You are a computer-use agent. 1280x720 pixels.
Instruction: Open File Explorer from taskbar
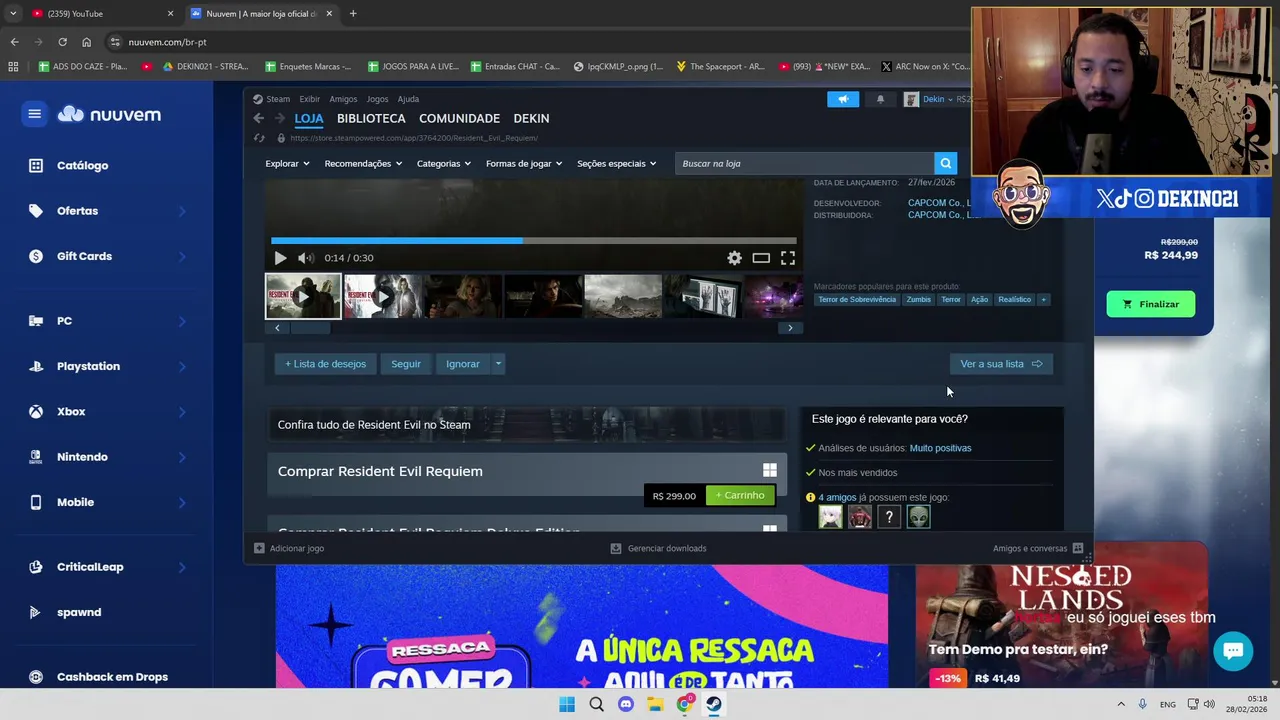[x=655, y=704]
